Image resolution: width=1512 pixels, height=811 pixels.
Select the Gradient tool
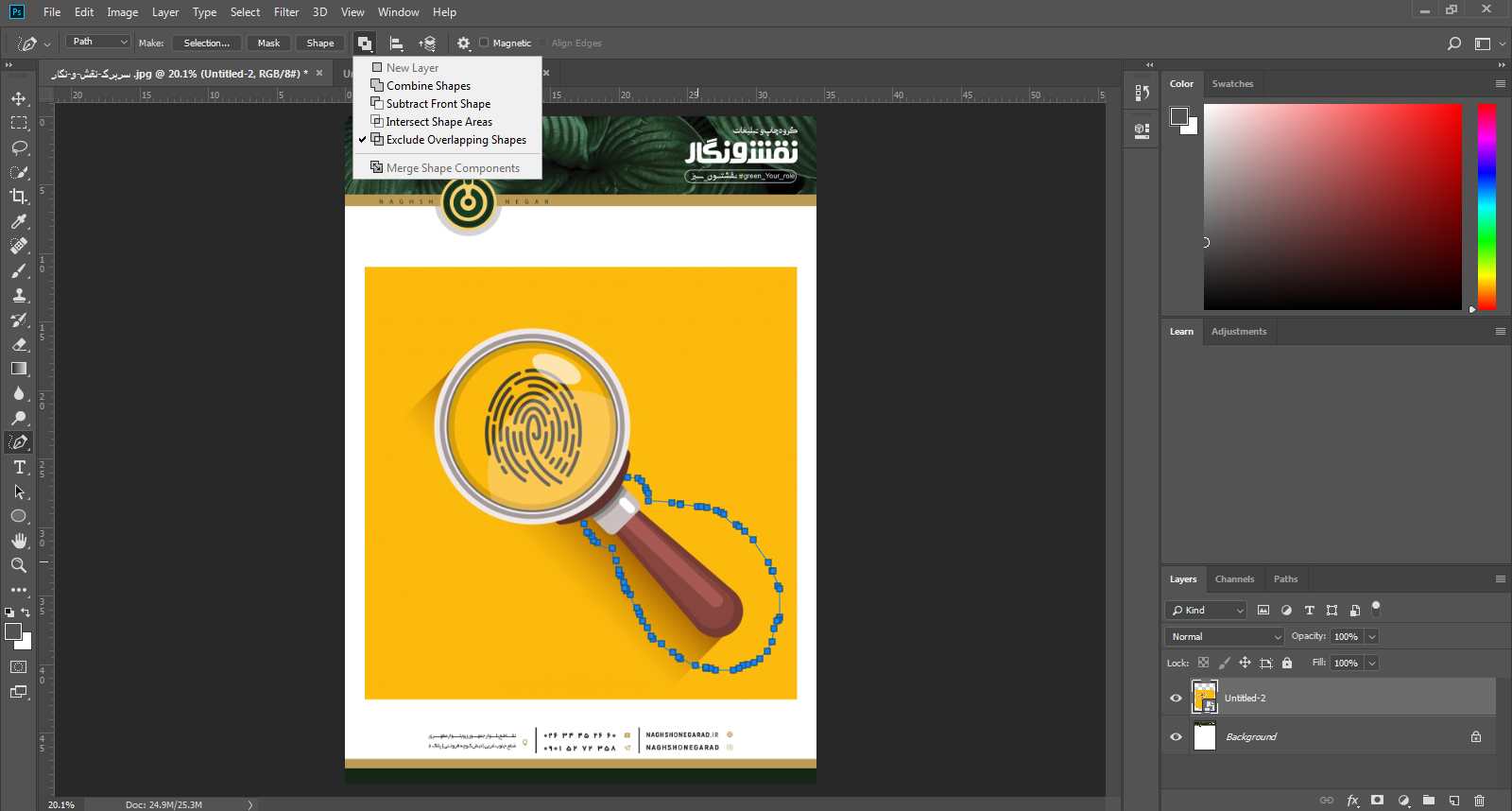pyautogui.click(x=19, y=369)
